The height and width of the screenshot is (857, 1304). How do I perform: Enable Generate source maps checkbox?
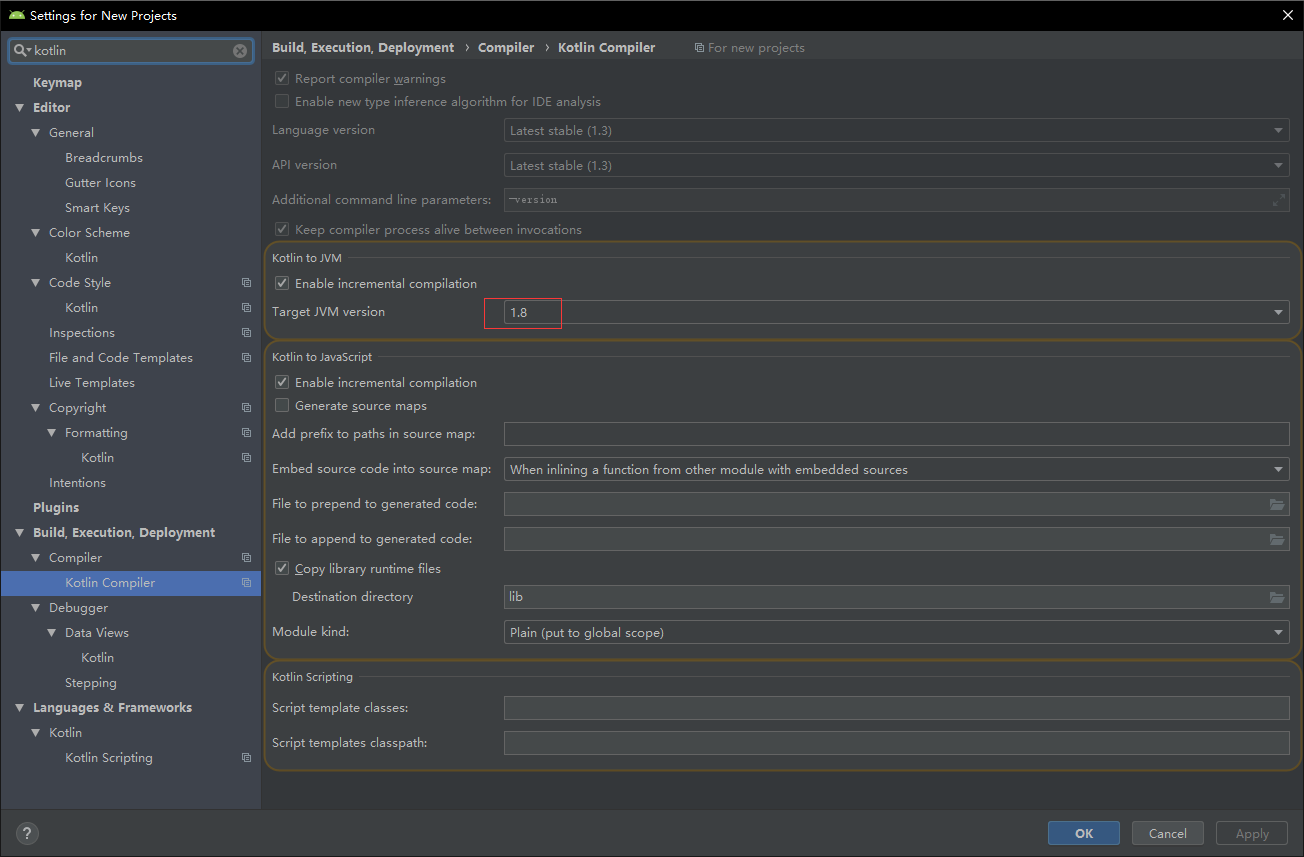pos(282,405)
